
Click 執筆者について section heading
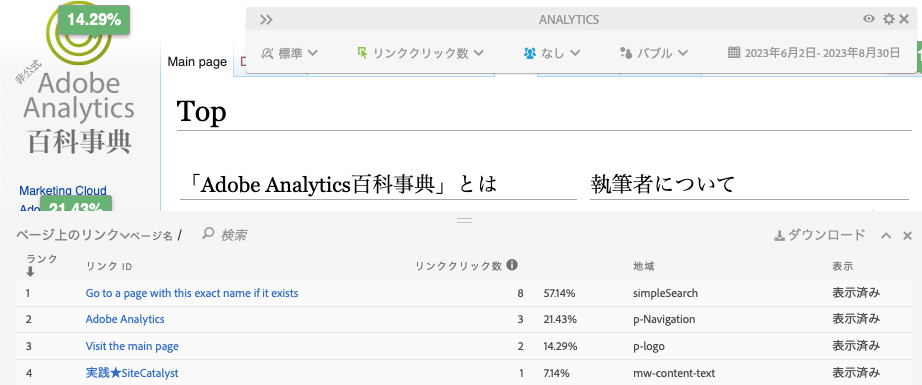(662, 184)
